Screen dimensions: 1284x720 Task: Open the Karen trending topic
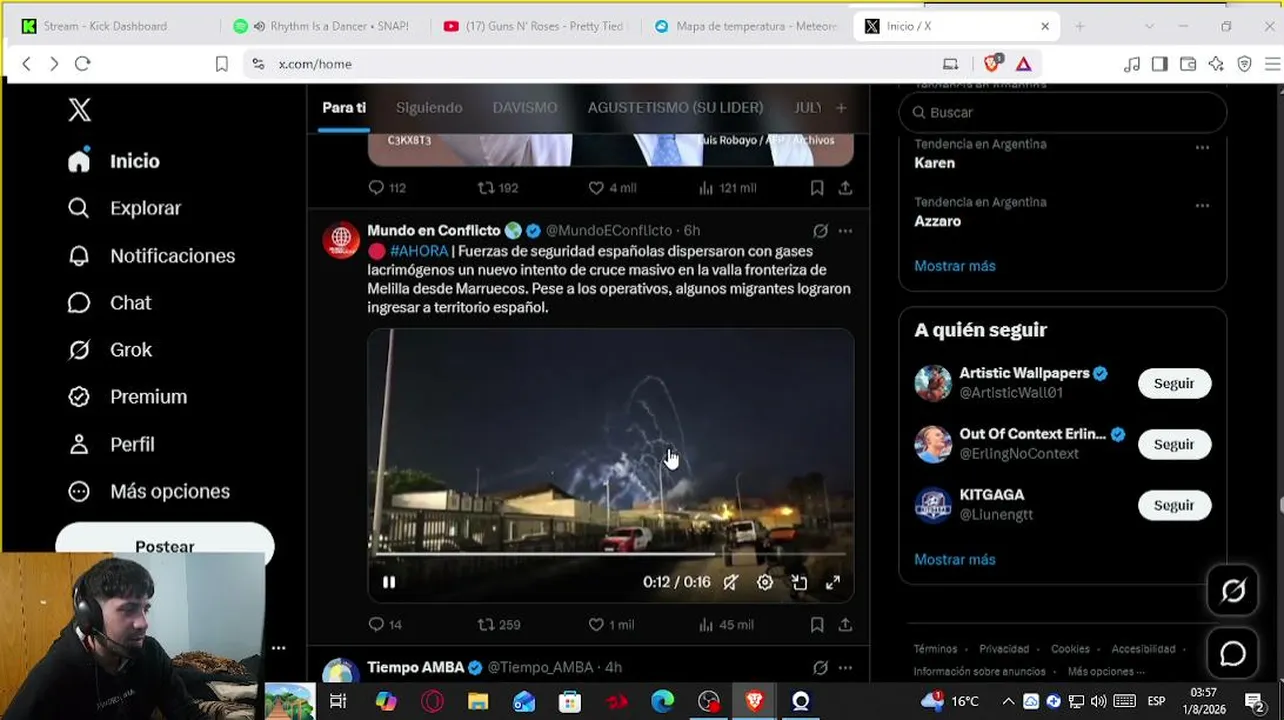coord(934,163)
